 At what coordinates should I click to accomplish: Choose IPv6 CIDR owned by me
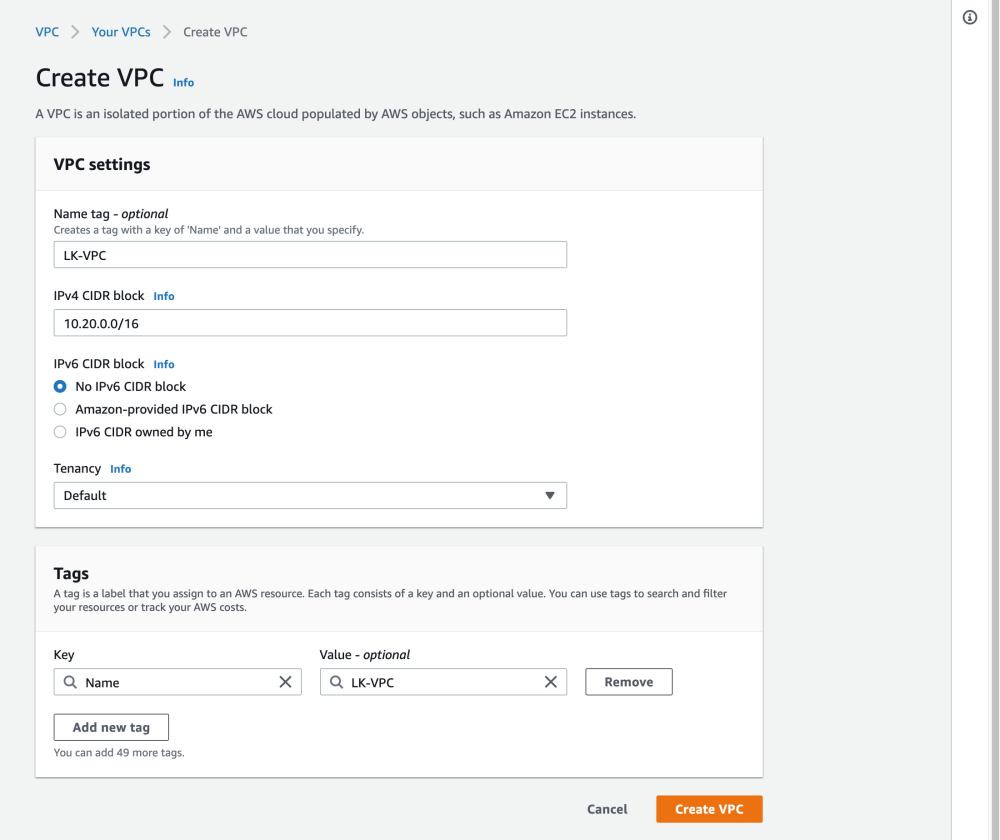pos(60,432)
